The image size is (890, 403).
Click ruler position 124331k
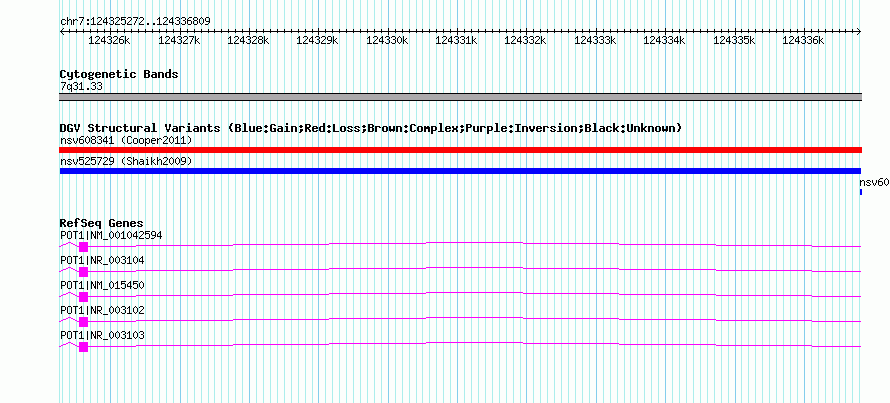[457, 40]
